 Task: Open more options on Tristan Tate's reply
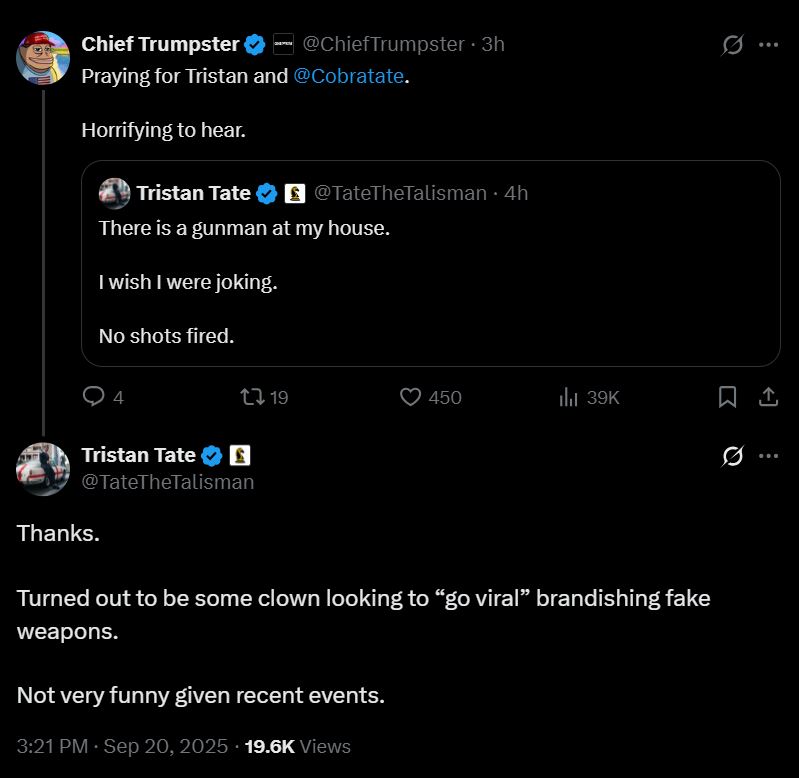tap(768, 456)
